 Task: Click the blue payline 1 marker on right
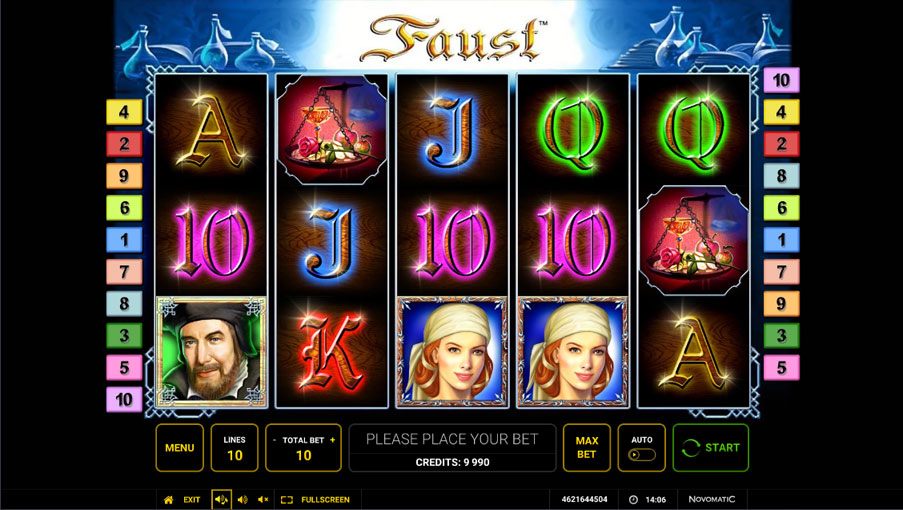[781, 239]
